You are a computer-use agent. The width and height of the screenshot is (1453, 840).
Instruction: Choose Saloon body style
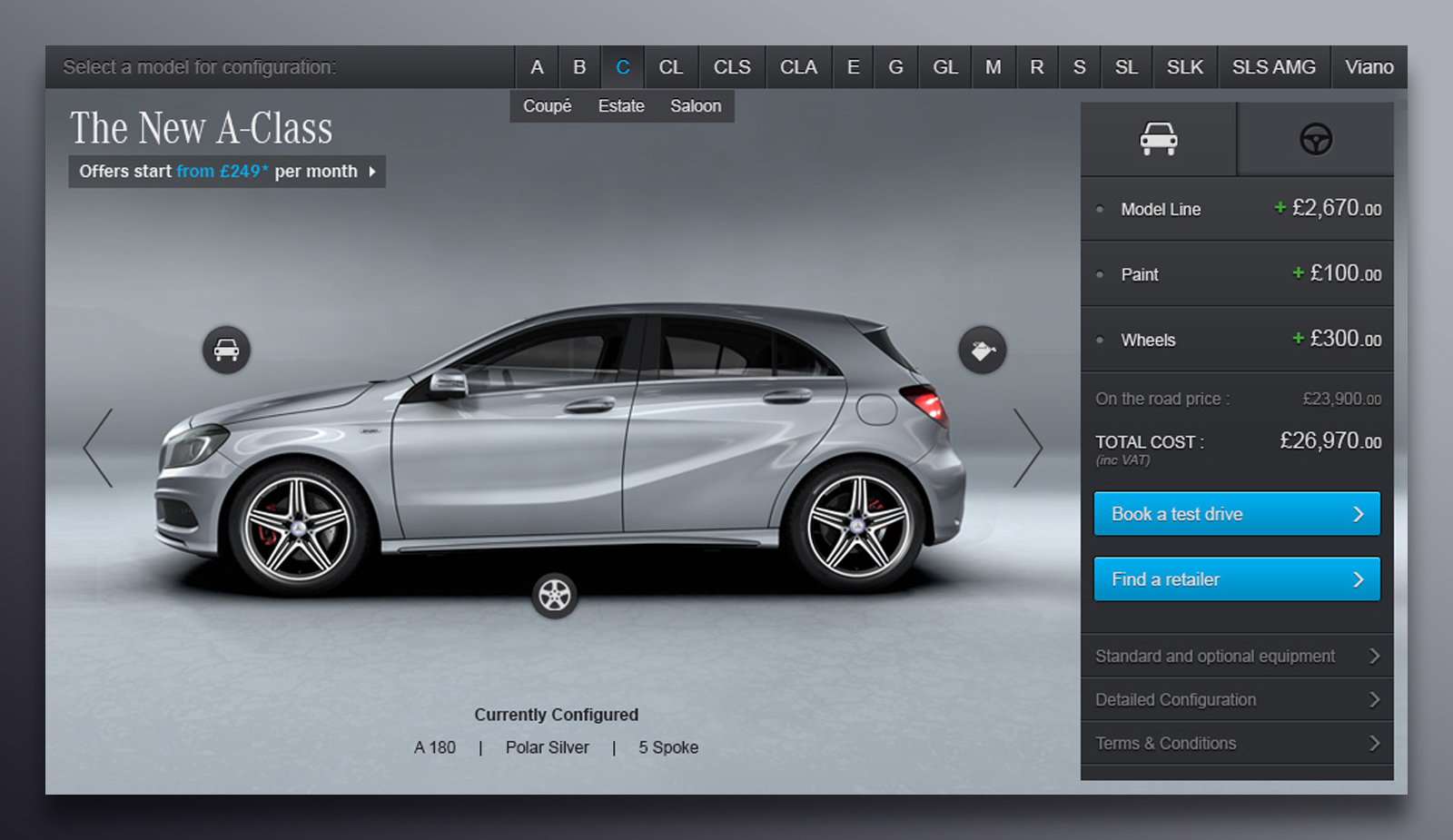tap(696, 106)
